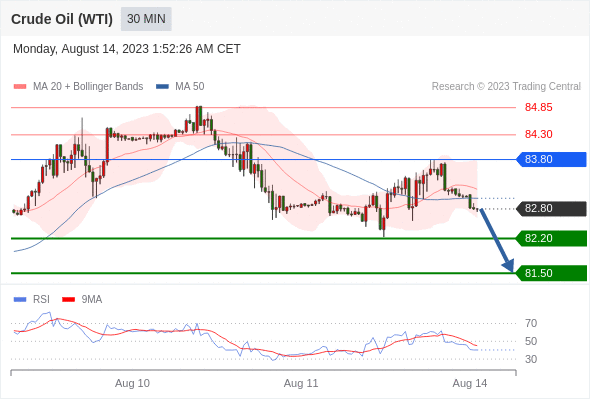This screenshot has width=590, height=400.
Task: Click the blue 83.80 pivot price tag
Action: point(551,160)
